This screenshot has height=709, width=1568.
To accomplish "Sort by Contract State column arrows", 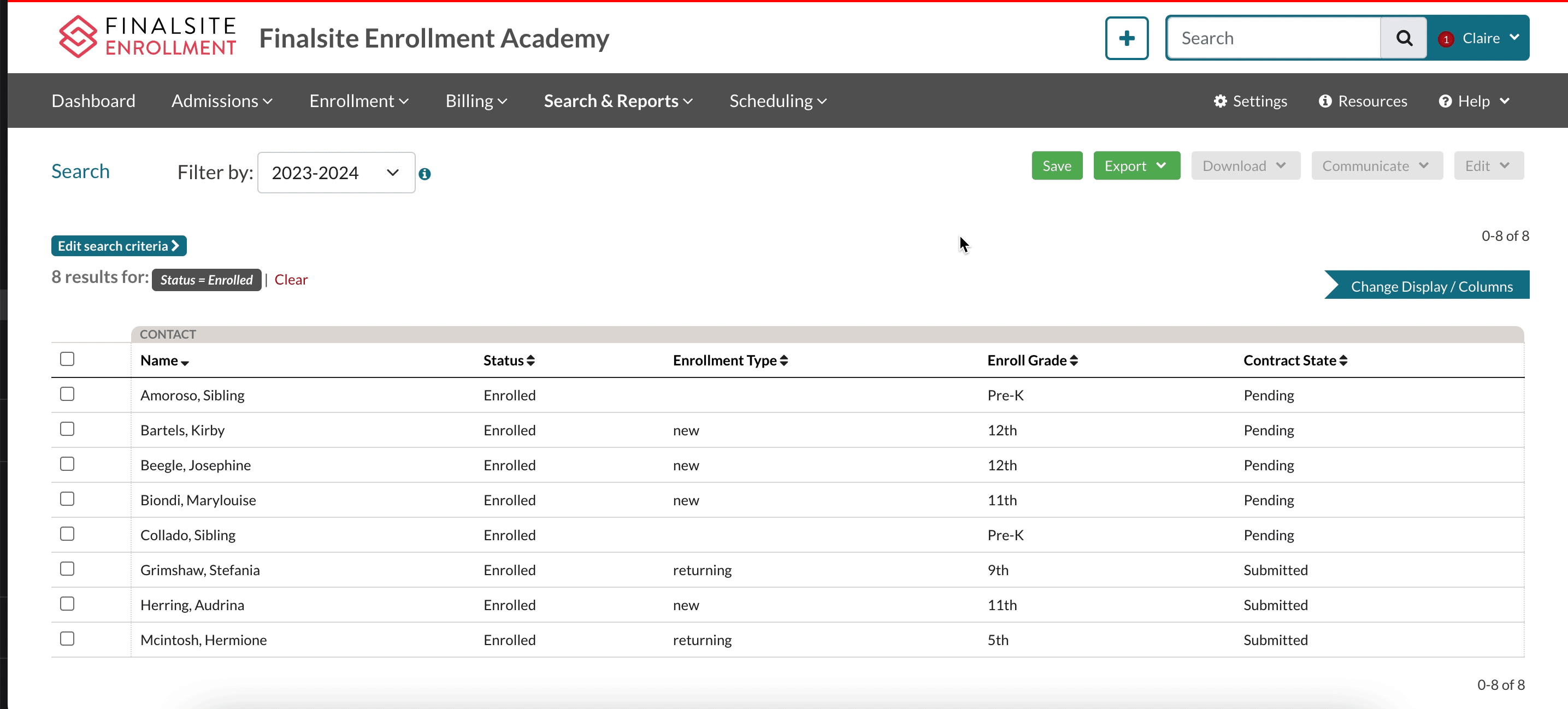I will (1343, 361).
